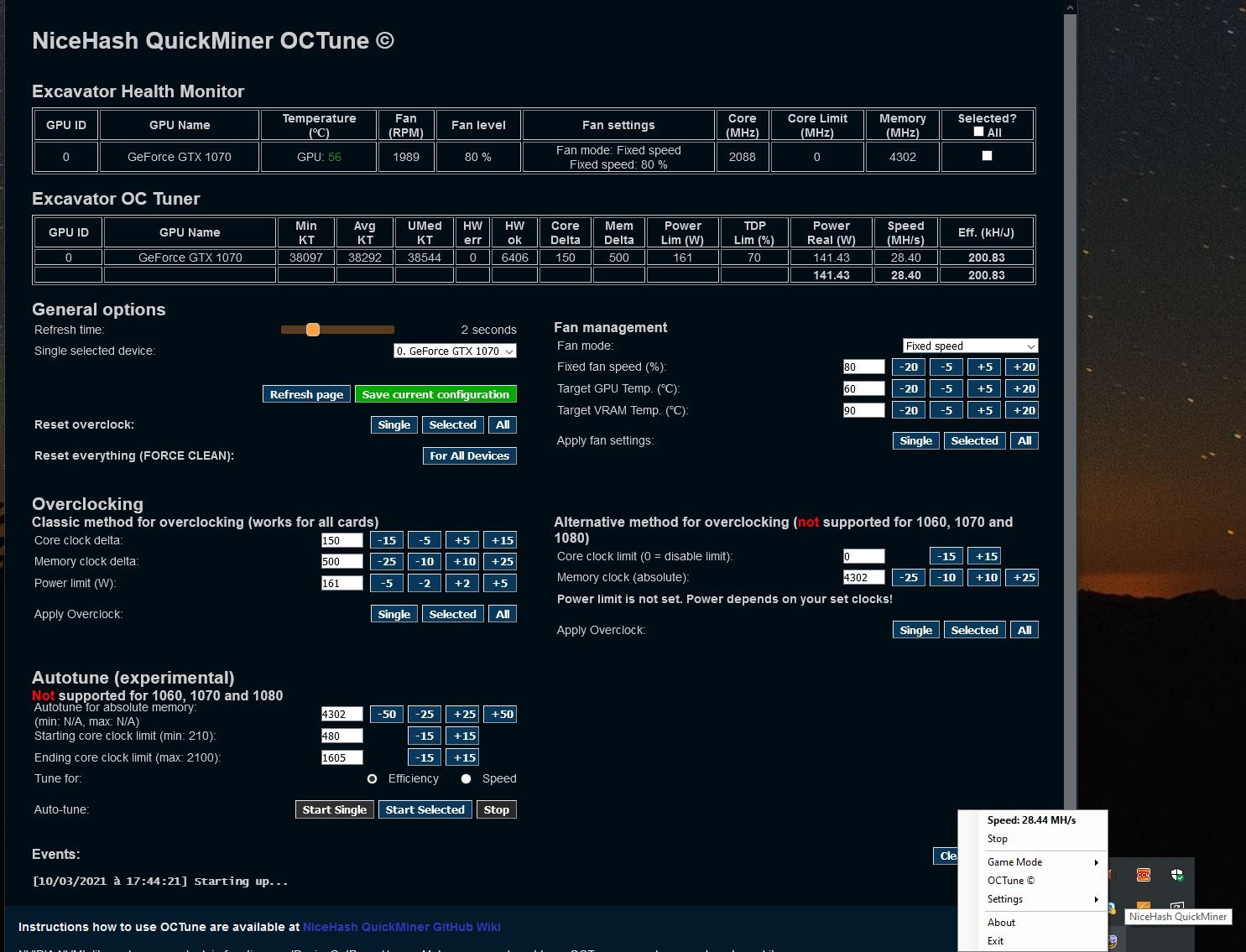Click -50 for Autotune absolute memory
This screenshot has width=1246, height=952.
tap(387, 714)
